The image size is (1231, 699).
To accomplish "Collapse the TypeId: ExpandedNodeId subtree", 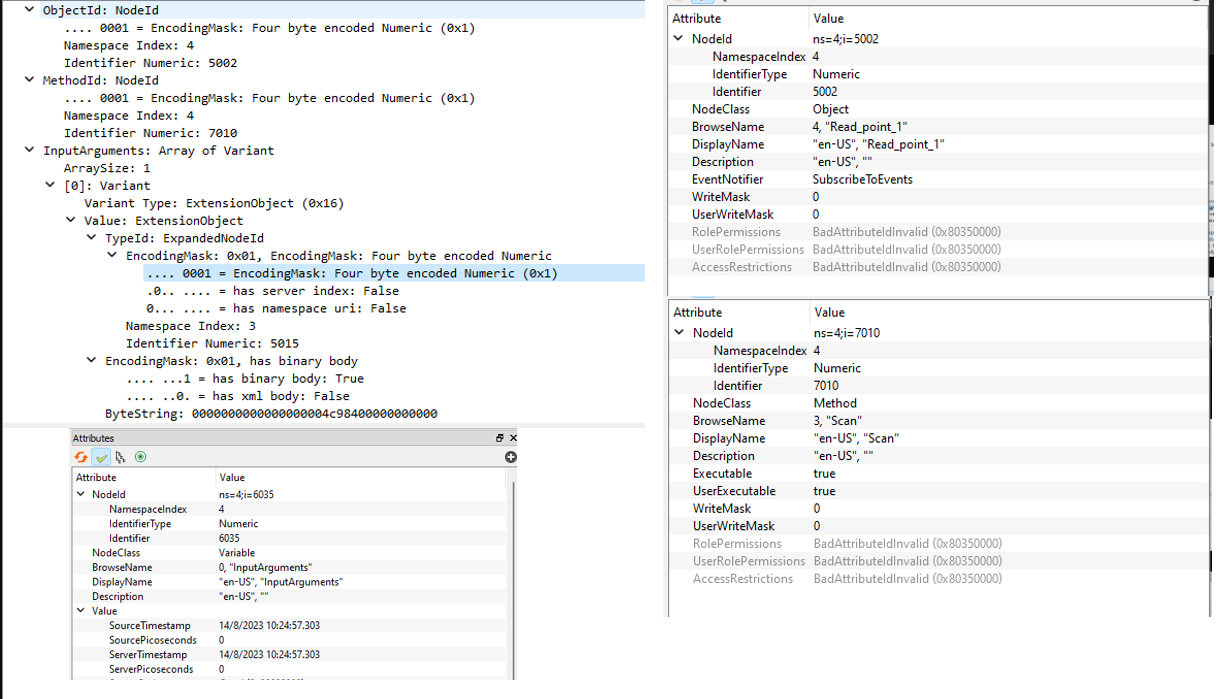I will pos(91,238).
